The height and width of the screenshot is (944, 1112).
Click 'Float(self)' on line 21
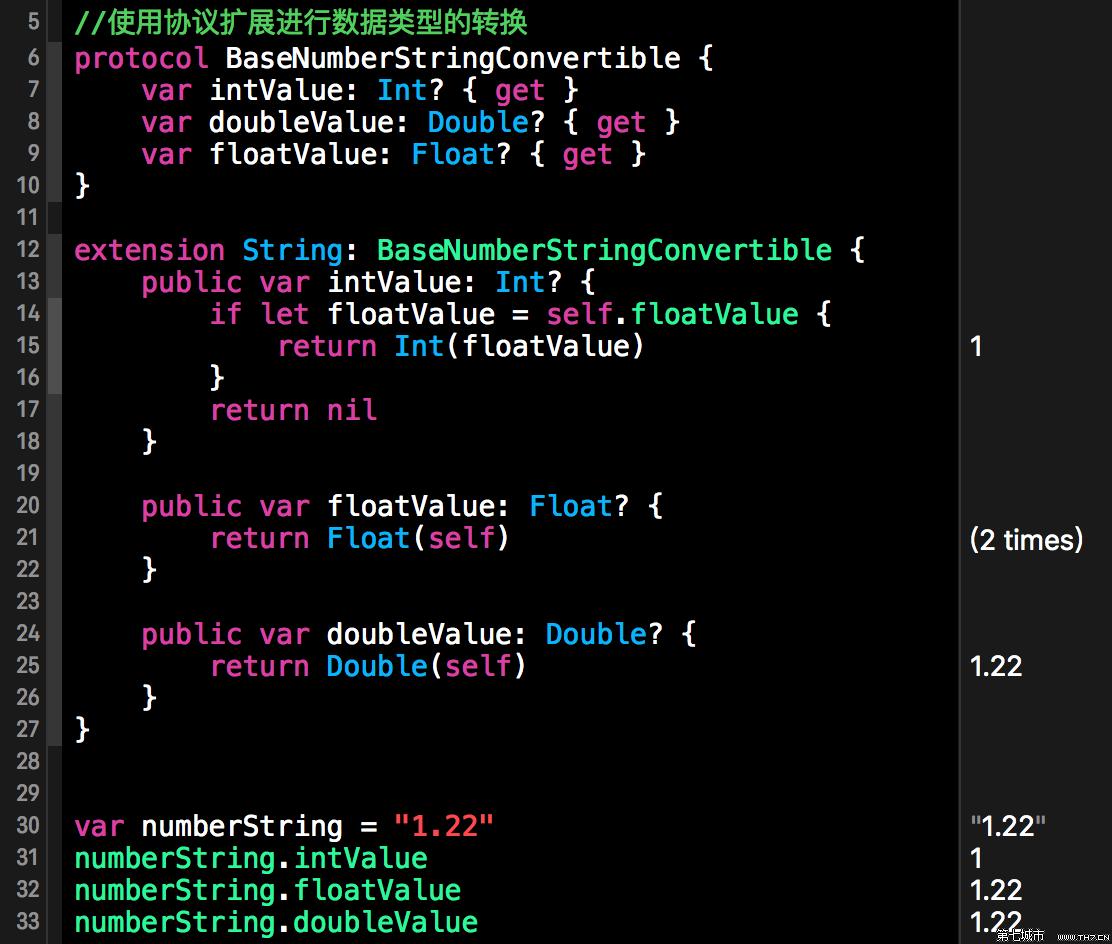(x=418, y=538)
